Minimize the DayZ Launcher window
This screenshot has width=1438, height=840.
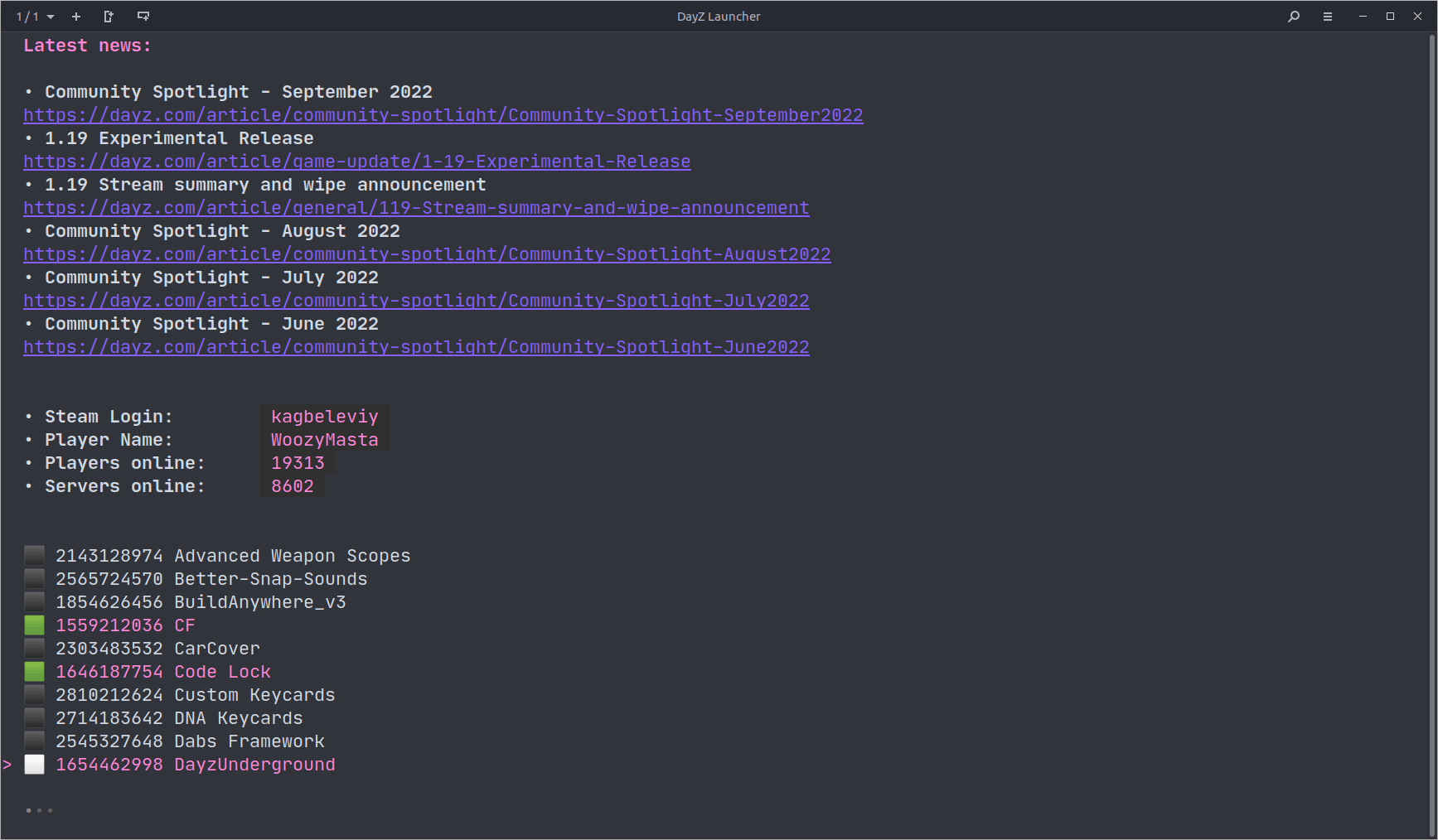tap(1363, 17)
